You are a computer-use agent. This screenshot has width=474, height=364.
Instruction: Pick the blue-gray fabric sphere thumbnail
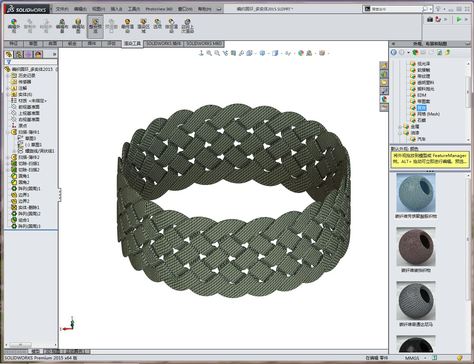[x=416, y=193]
